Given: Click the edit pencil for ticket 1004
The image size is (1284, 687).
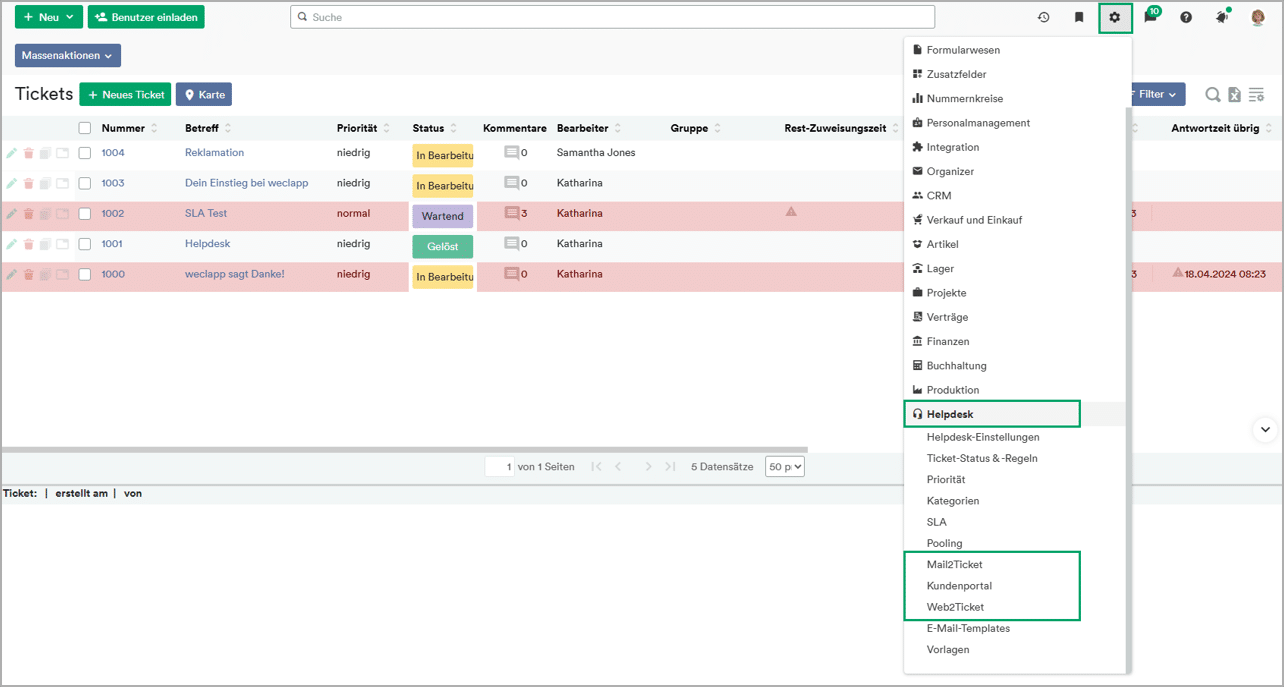Looking at the screenshot, I should pos(12,153).
